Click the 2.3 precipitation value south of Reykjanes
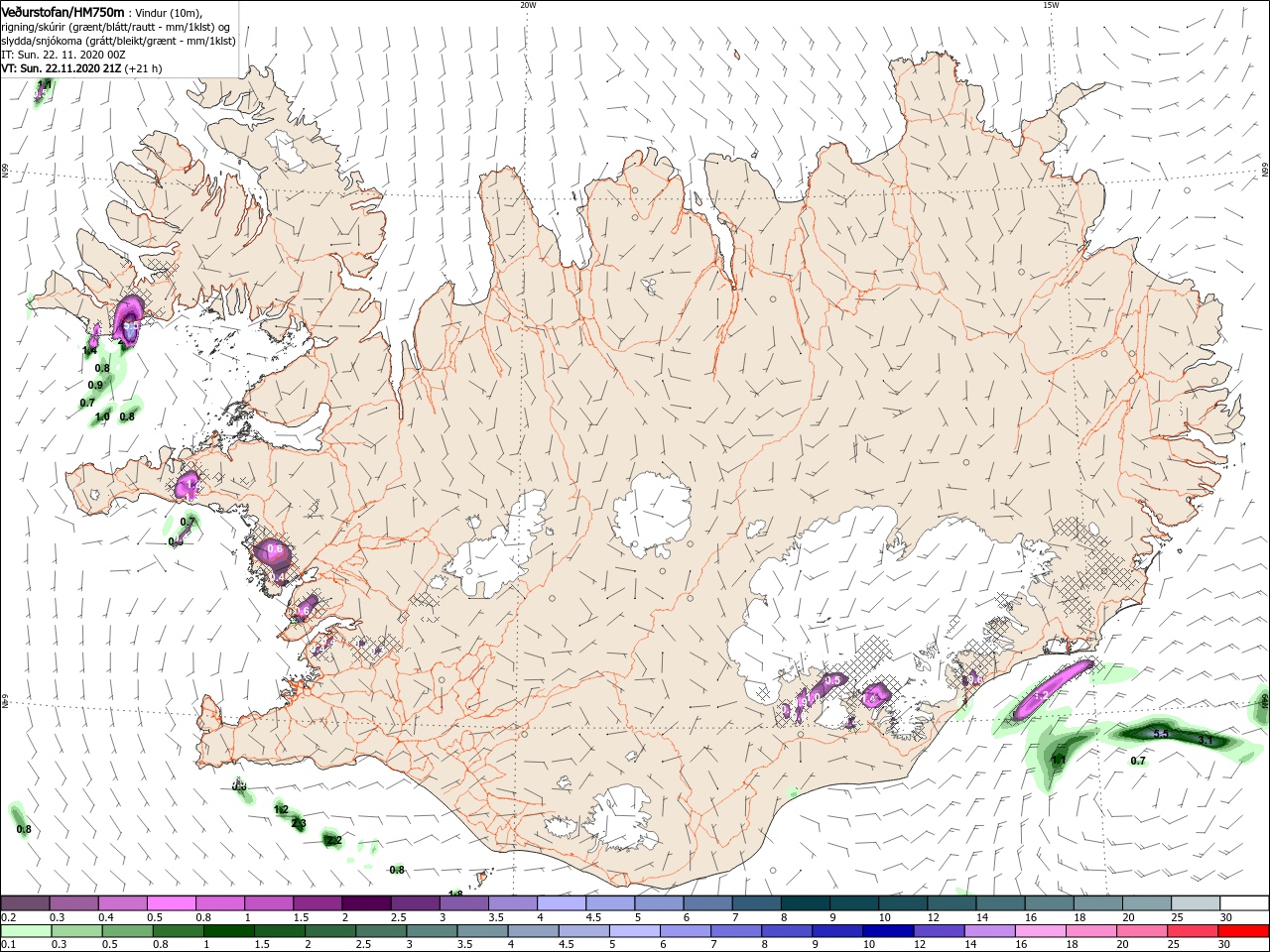1270x952 pixels. pos(299,824)
